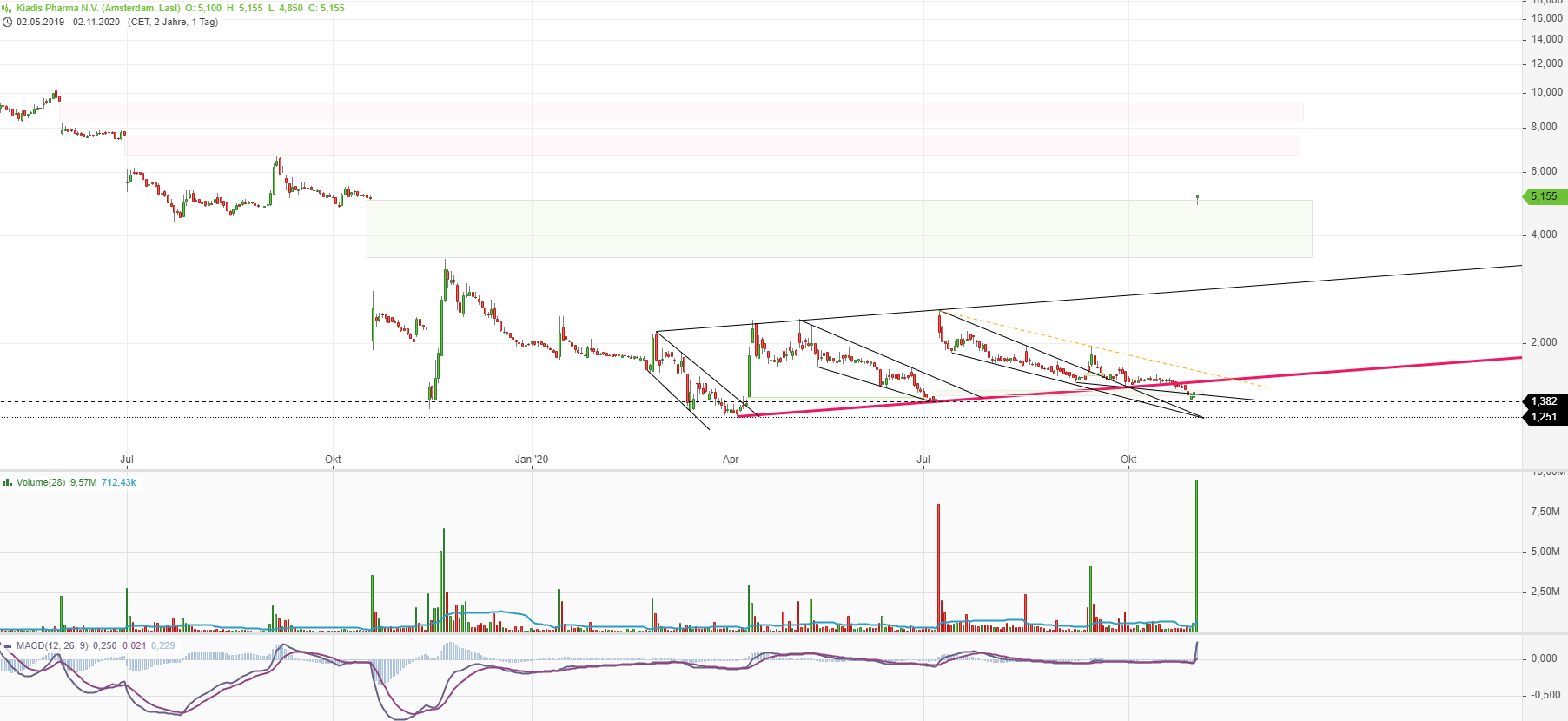Click the green 5,155 current price tag
This screenshot has height=721, width=1568.
point(1546,196)
